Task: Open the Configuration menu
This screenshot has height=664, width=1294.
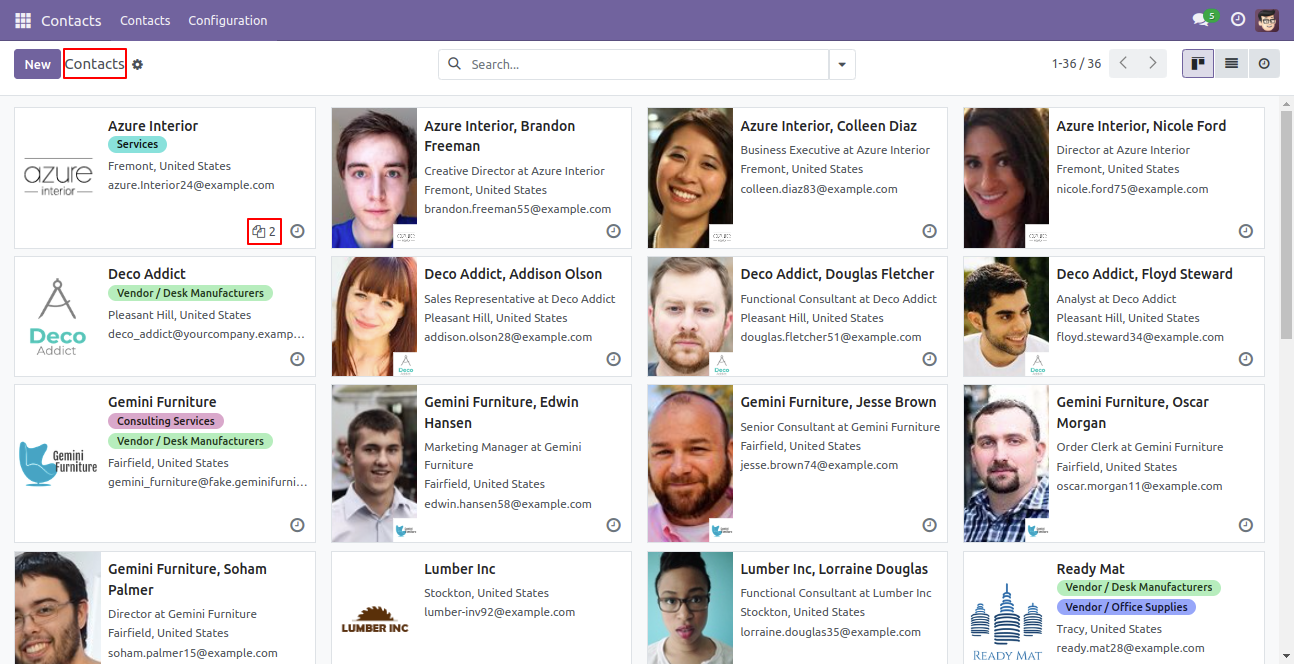Action: coord(228,20)
